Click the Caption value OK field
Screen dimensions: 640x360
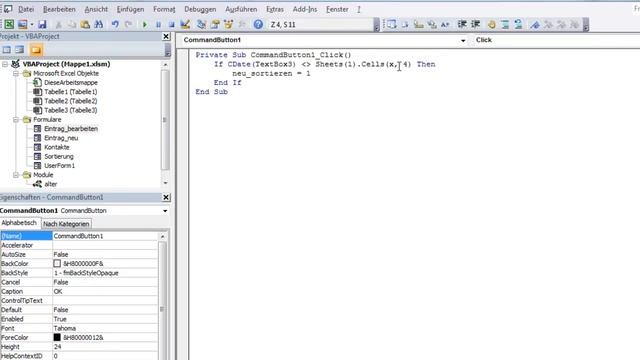coord(105,291)
